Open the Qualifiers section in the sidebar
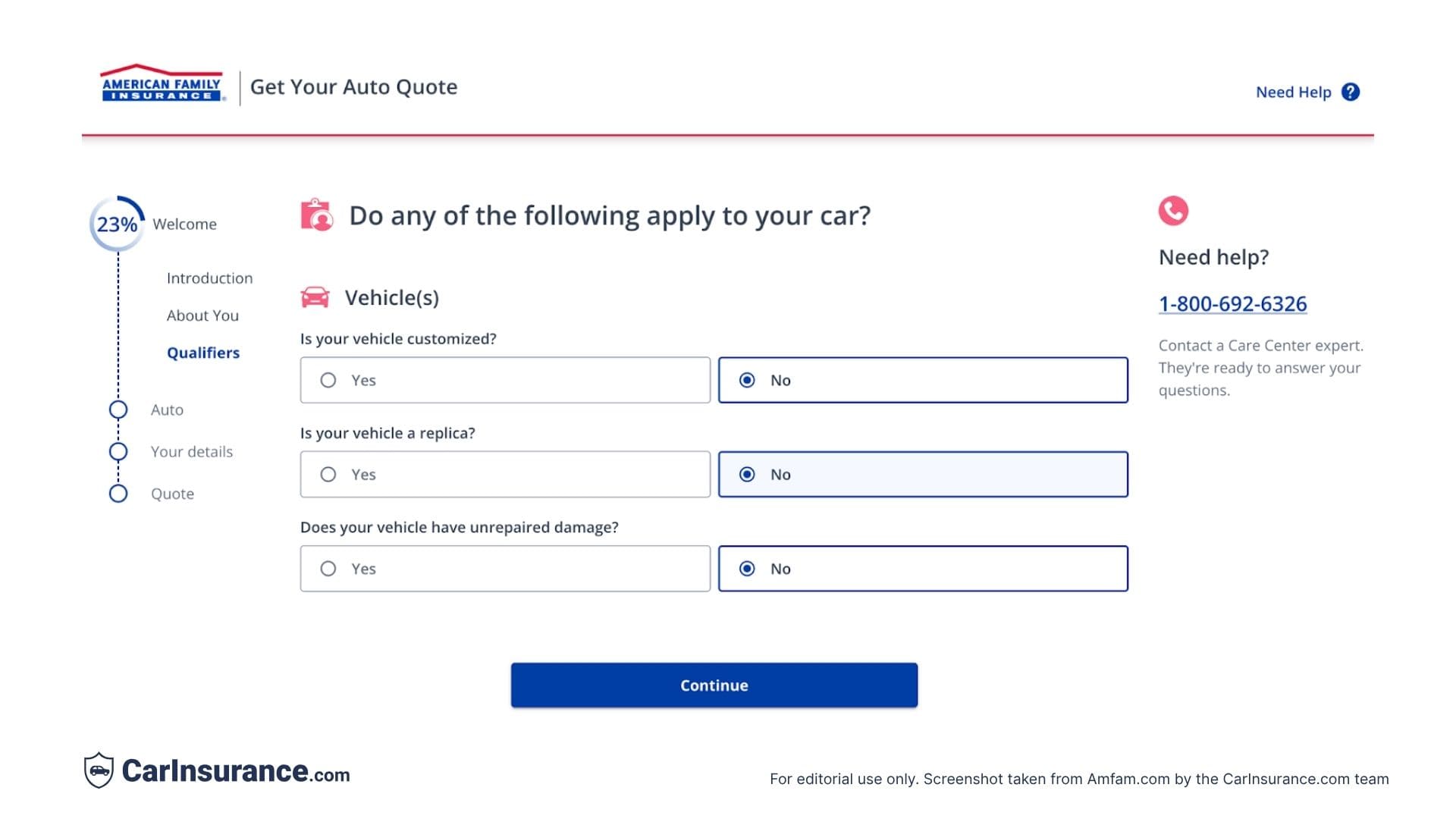The width and height of the screenshot is (1456, 819). (x=202, y=352)
